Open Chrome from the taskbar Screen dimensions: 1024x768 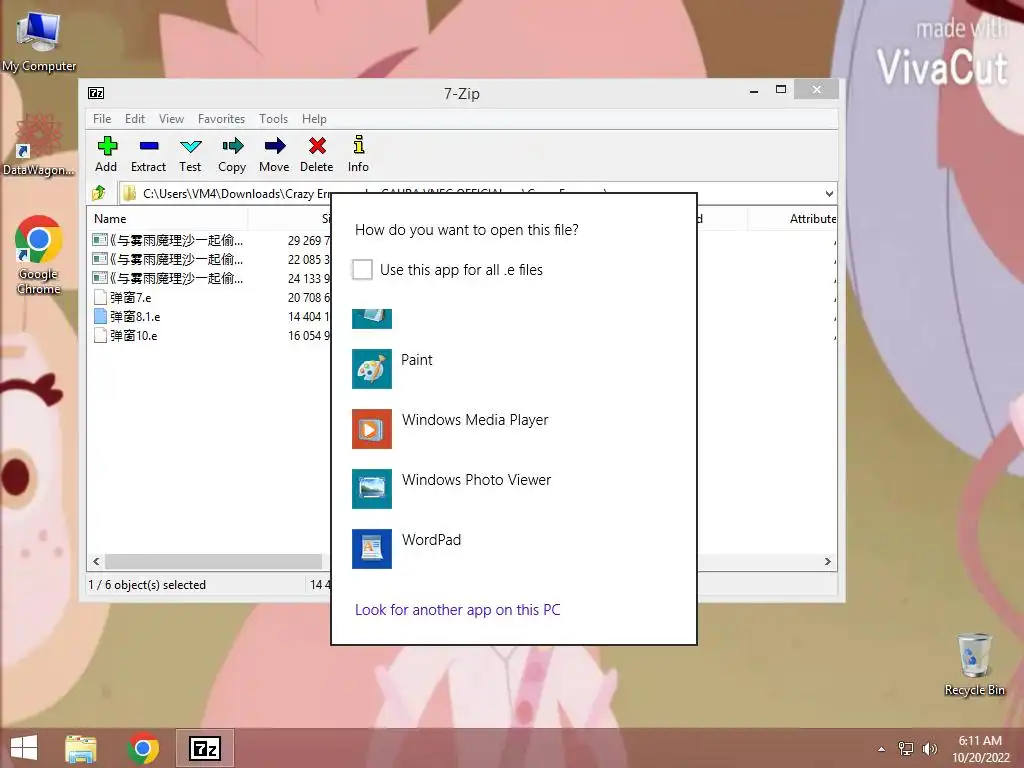click(143, 748)
